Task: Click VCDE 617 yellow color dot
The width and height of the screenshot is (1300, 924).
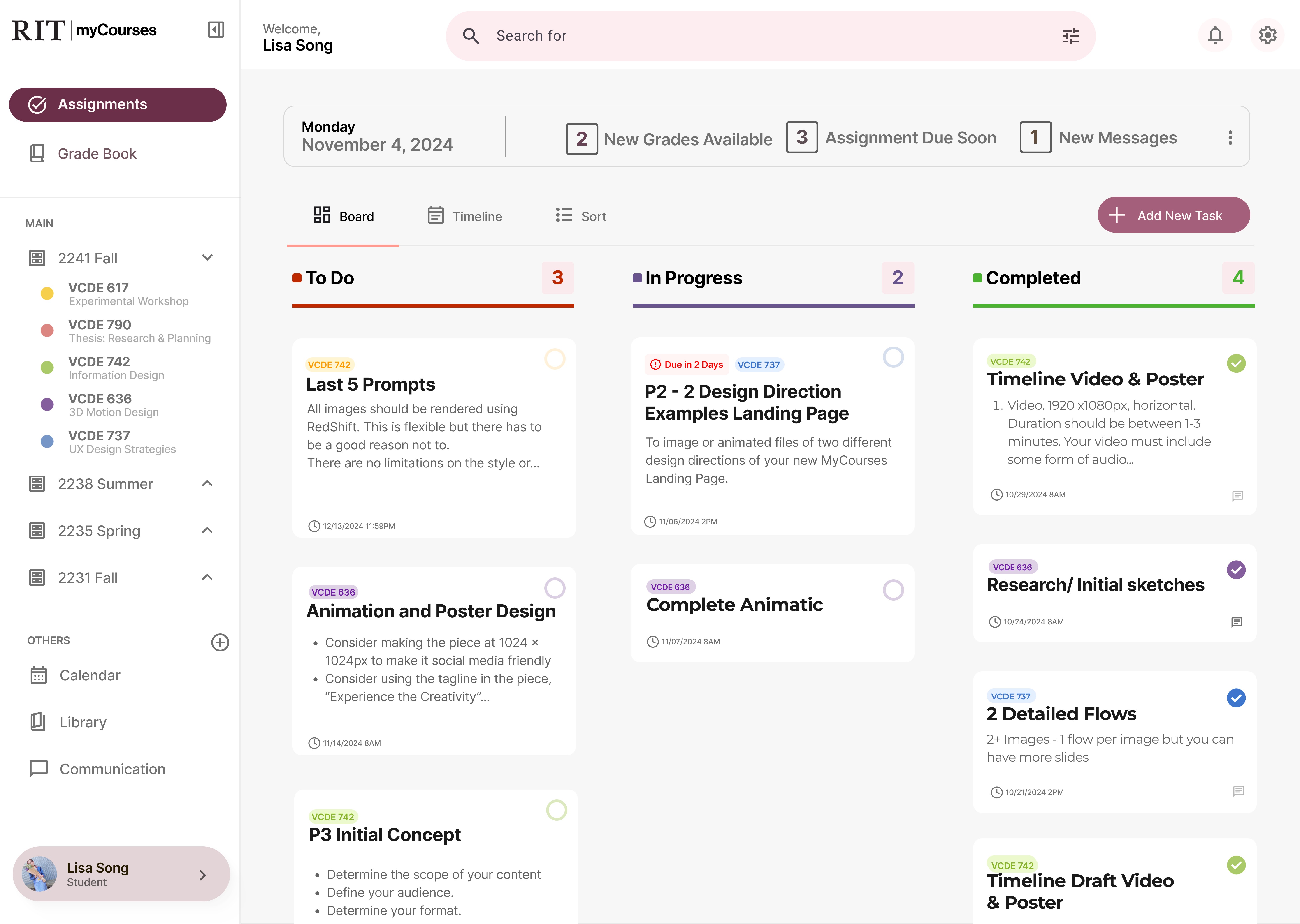Action: (x=47, y=293)
